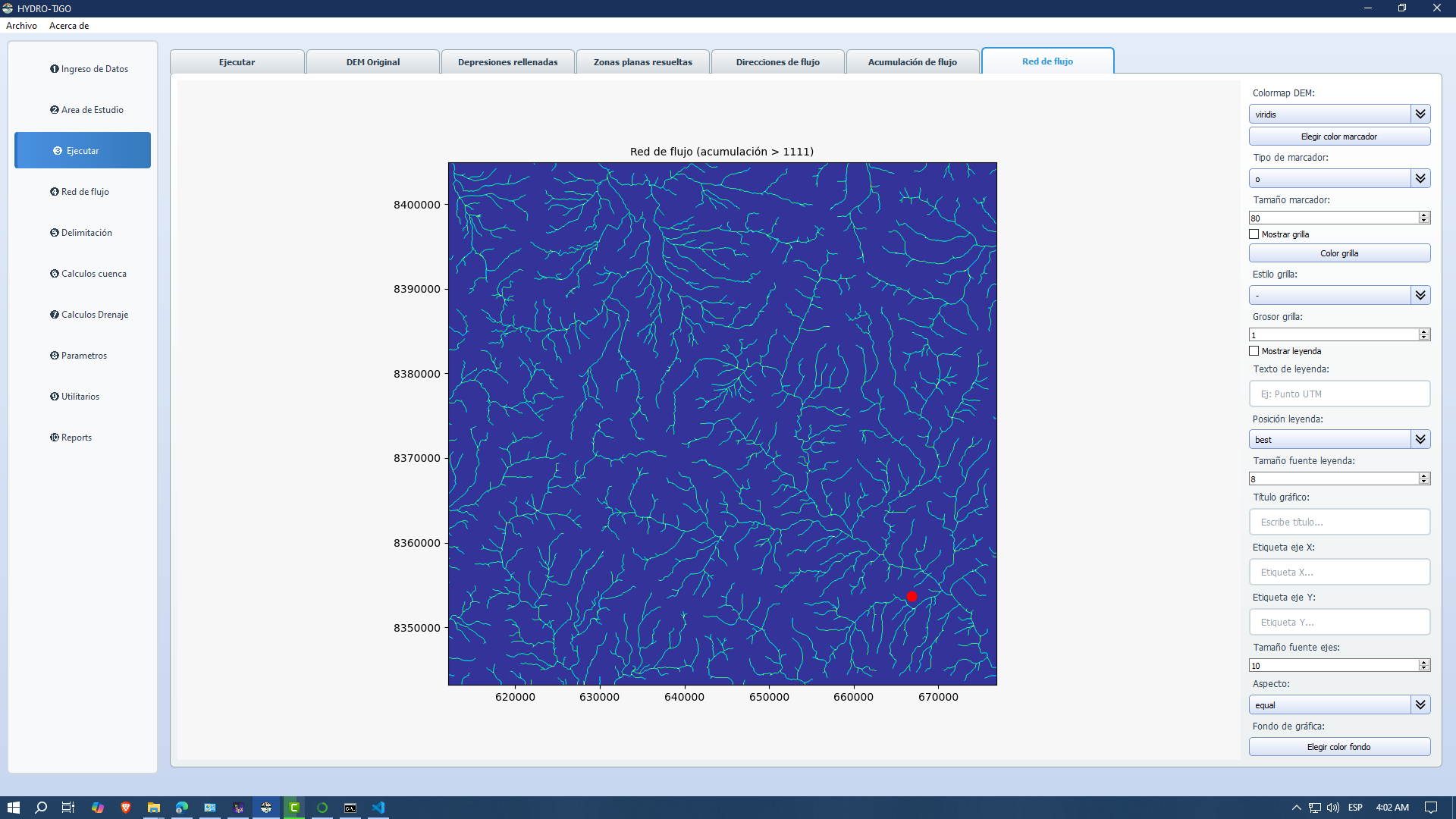The image size is (1456, 819).
Task: Open the Parametros sidebar page
Action: pos(78,356)
